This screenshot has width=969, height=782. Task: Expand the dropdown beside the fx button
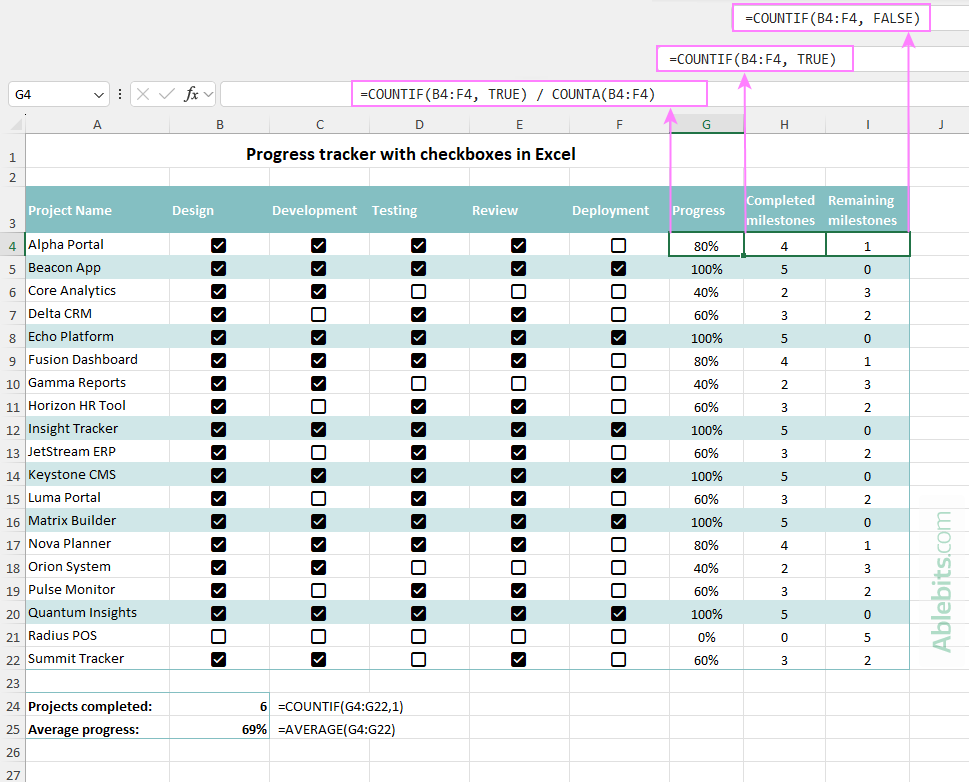(208, 93)
